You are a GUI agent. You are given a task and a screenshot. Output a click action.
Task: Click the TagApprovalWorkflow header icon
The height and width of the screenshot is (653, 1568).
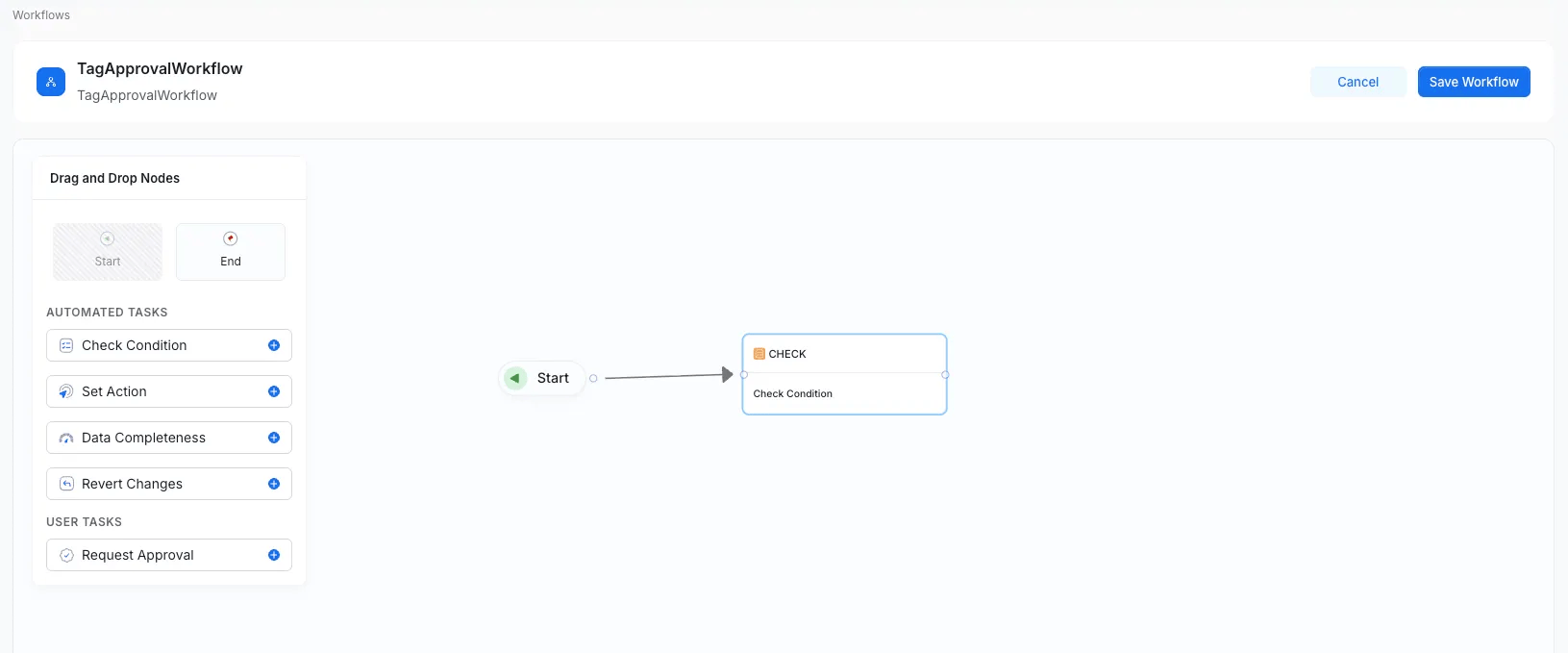coord(50,82)
